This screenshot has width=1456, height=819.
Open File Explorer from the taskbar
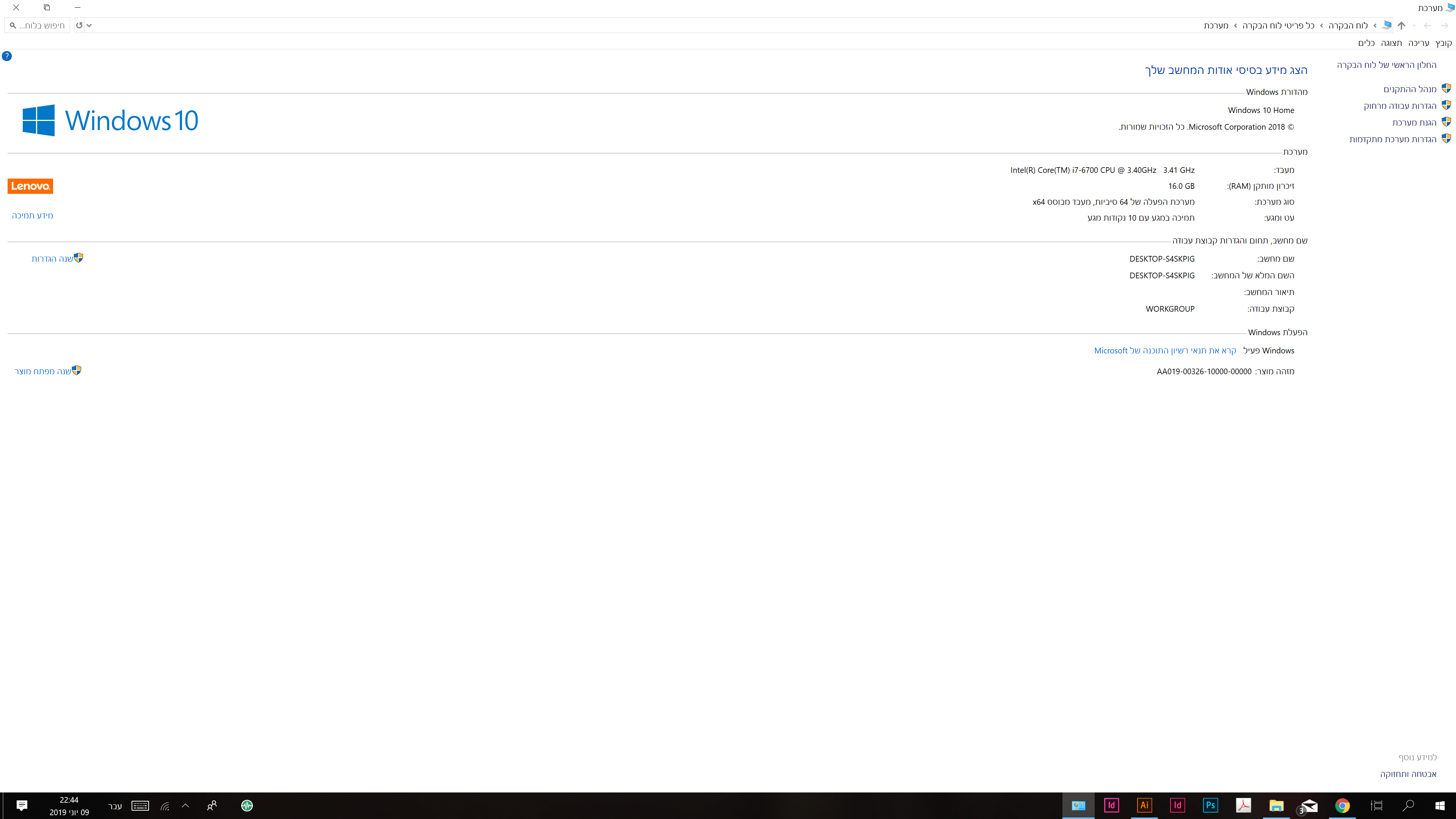click(1276, 805)
